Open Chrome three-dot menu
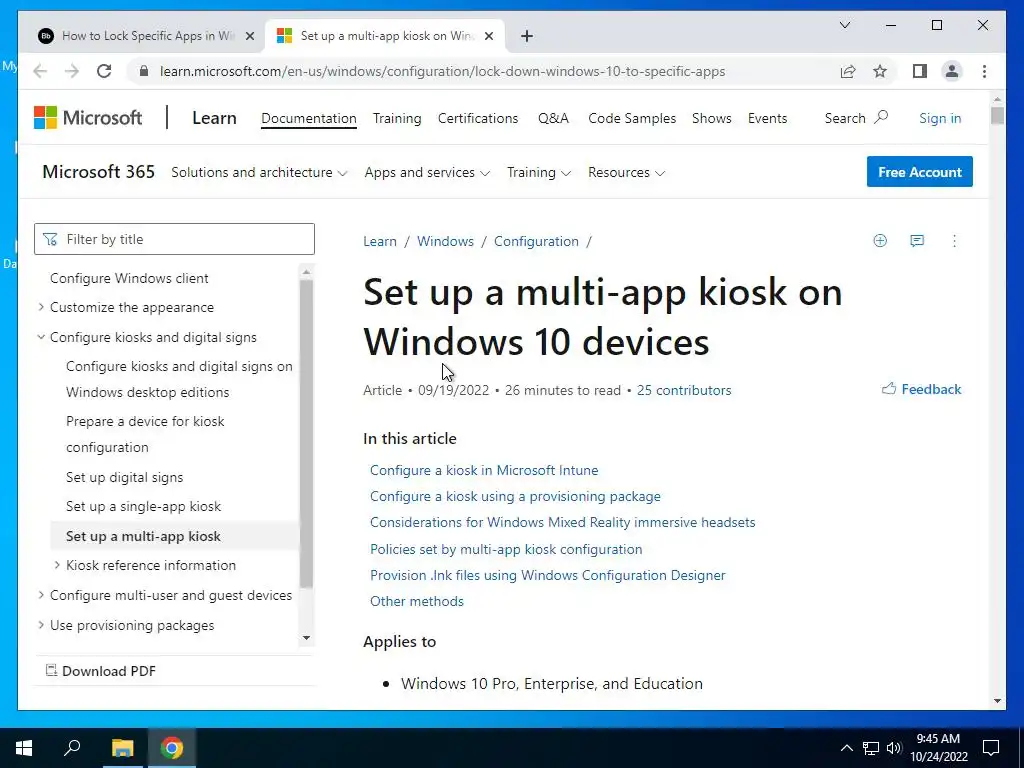1024x768 pixels. point(984,71)
